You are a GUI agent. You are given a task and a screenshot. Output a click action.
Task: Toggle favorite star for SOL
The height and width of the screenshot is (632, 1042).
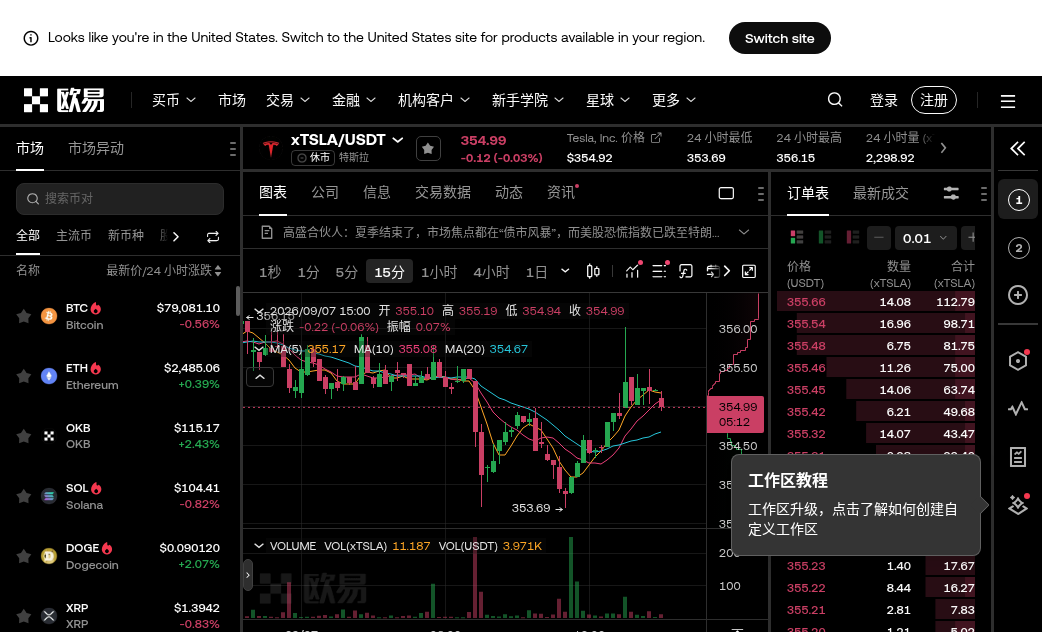(23, 496)
